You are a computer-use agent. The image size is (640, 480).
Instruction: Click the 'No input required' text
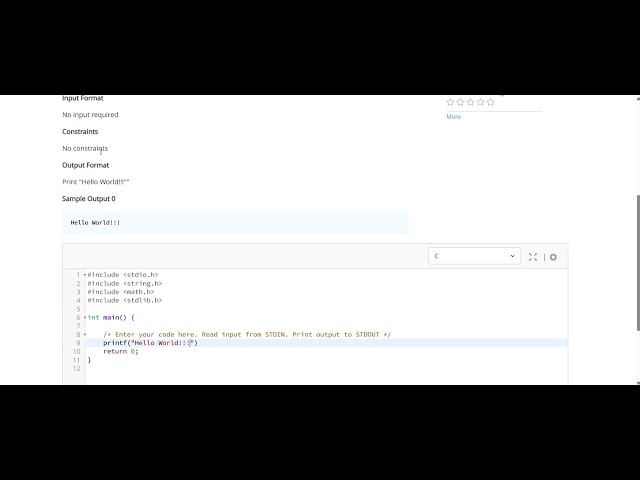click(x=90, y=115)
